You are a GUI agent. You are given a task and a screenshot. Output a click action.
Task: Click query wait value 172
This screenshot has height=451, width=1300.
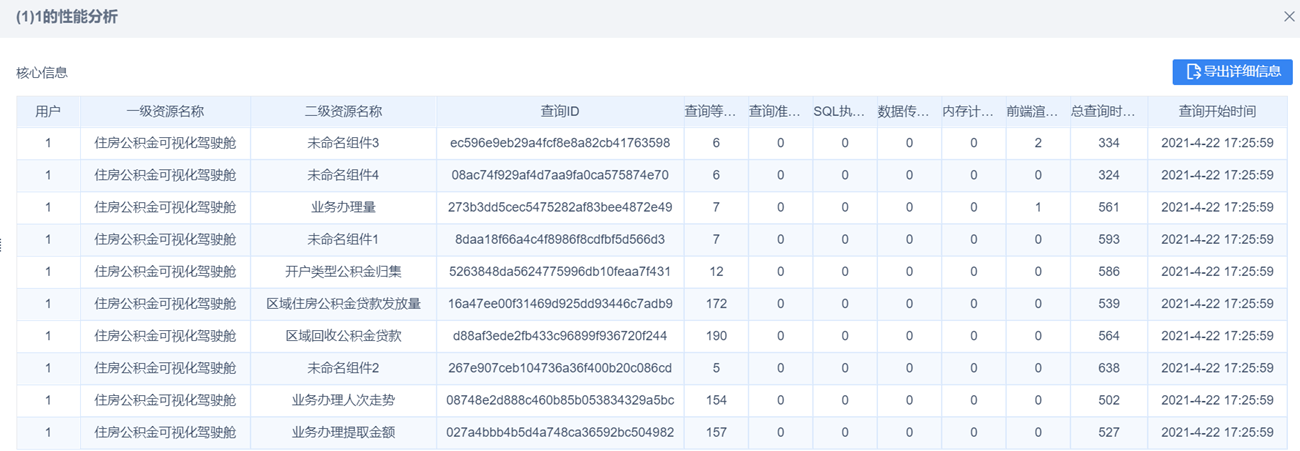point(716,304)
